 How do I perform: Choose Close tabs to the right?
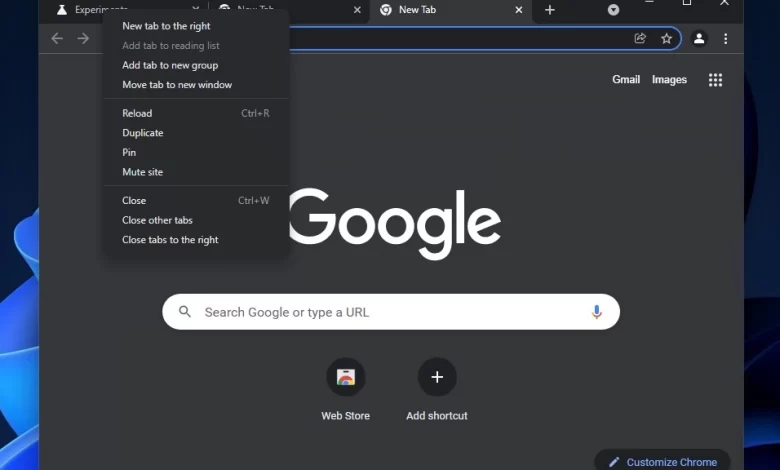[x=196, y=240]
